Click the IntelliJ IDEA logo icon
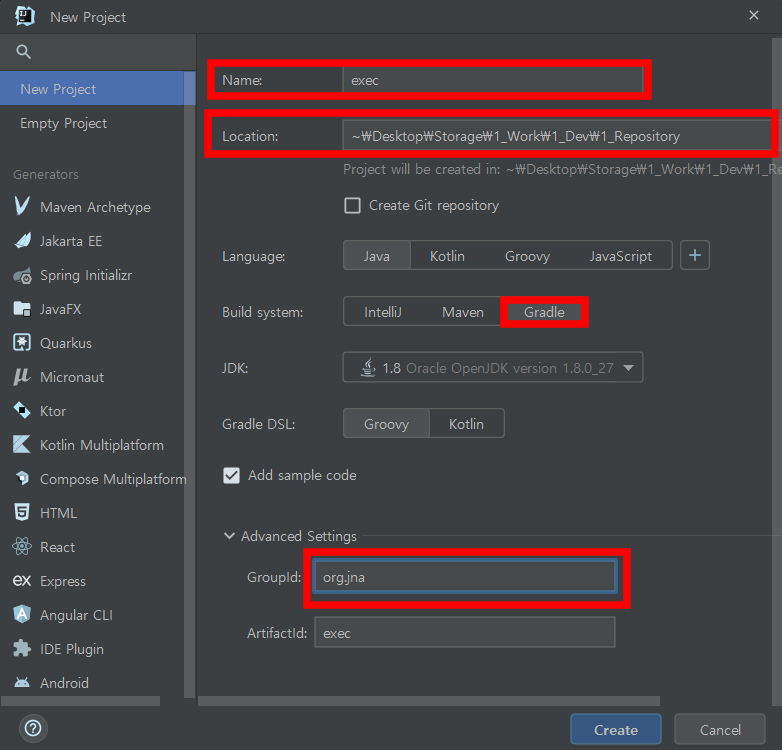This screenshot has width=782, height=750. pos(24,16)
